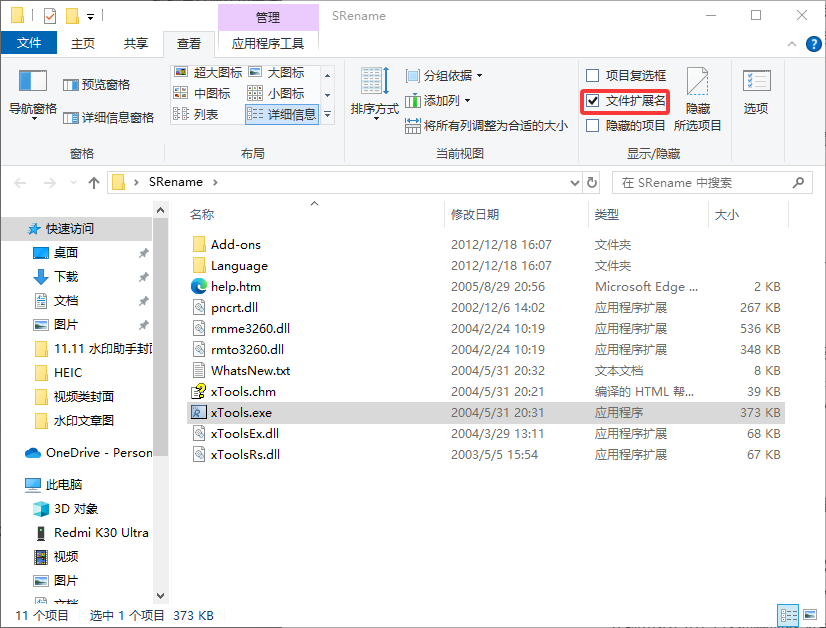The height and width of the screenshot is (628, 826).
Task: Enable Item check boxes
Action: [x=592, y=75]
